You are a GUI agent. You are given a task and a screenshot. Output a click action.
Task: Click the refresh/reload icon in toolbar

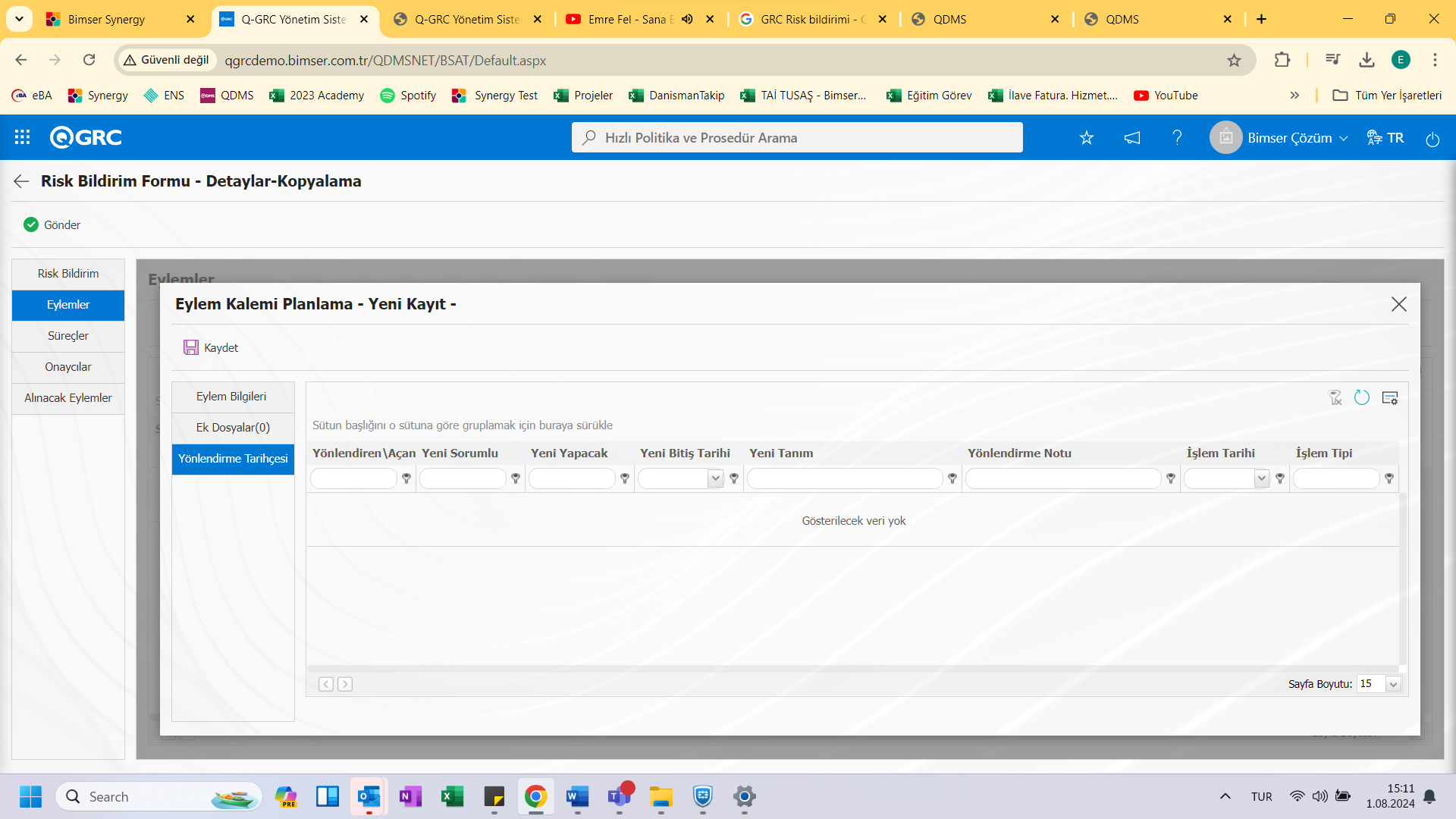click(x=1362, y=397)
